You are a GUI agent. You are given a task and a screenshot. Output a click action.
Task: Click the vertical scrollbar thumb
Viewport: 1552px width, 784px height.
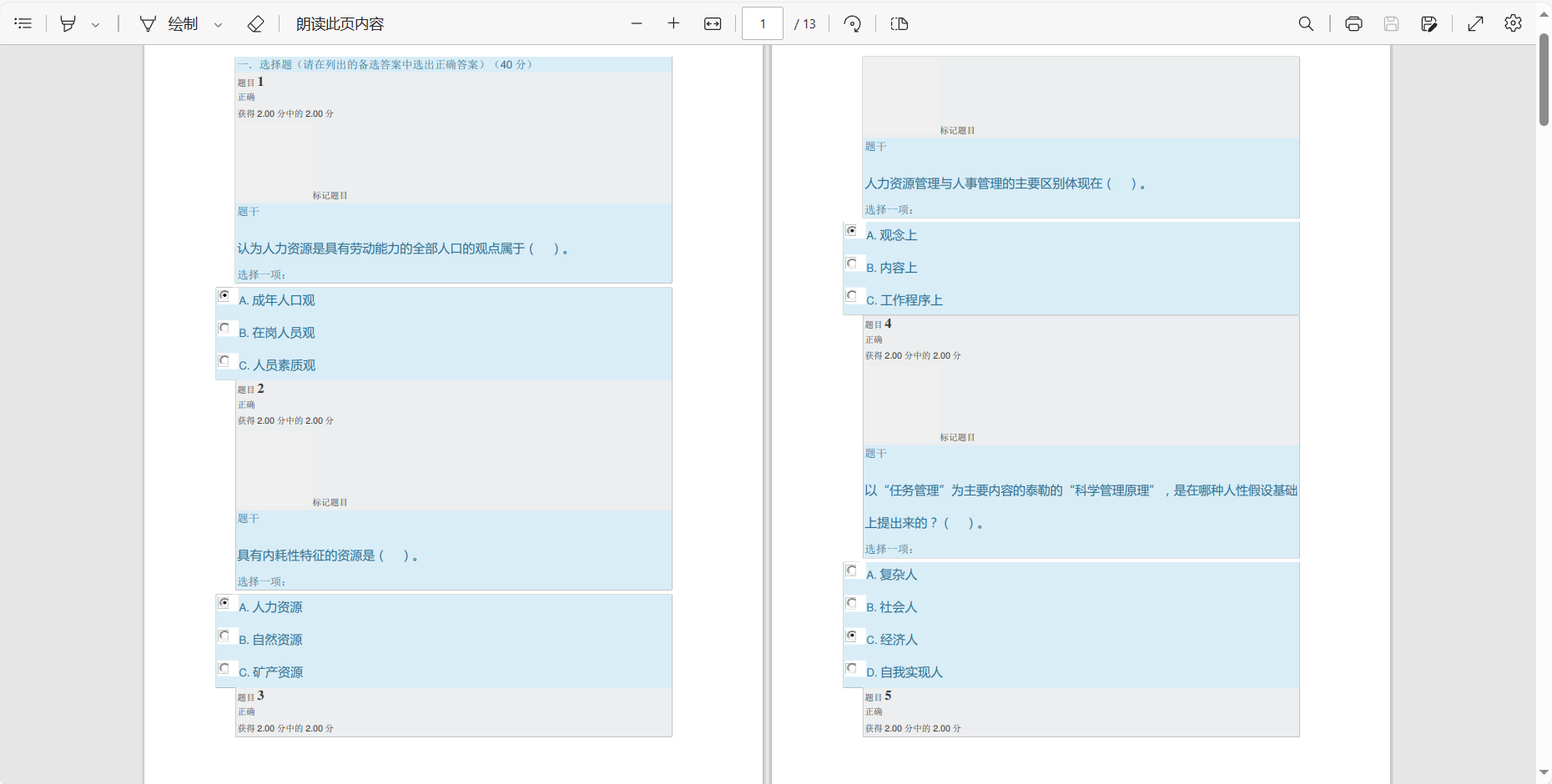pos(1544,79)
